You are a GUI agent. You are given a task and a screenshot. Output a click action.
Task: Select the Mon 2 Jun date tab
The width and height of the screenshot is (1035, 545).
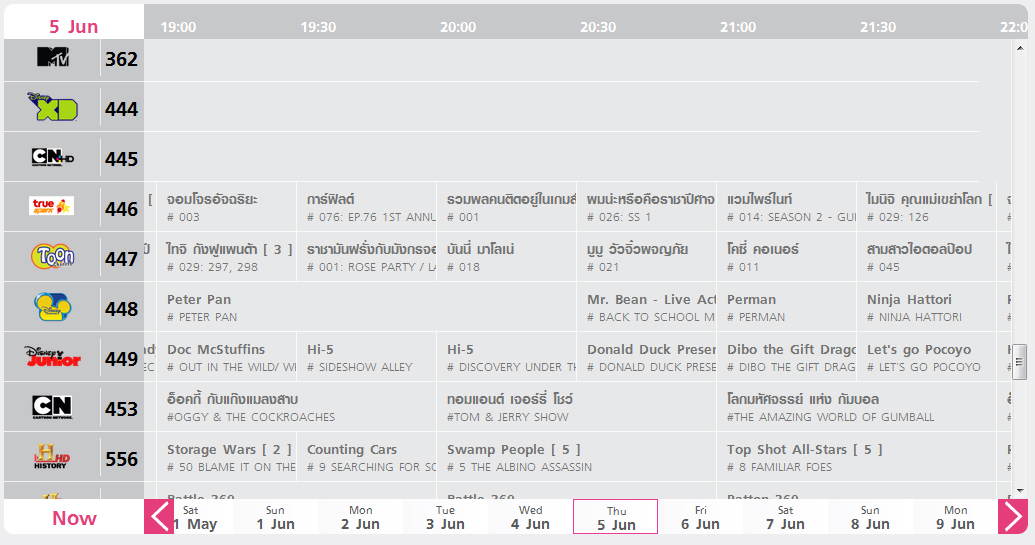point(360,517)
